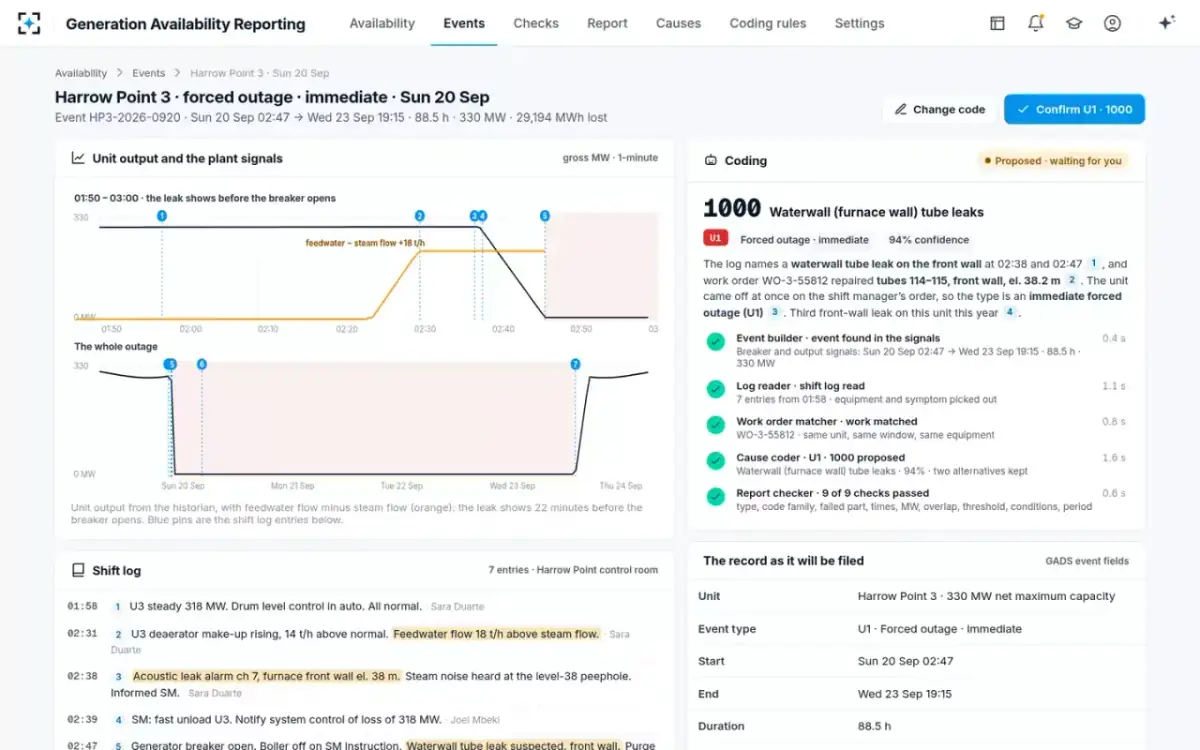Click the chart icon beside Unit output title
This screenshot has width=1200, height=750.
pyautogui.click(x=78, y=158)
